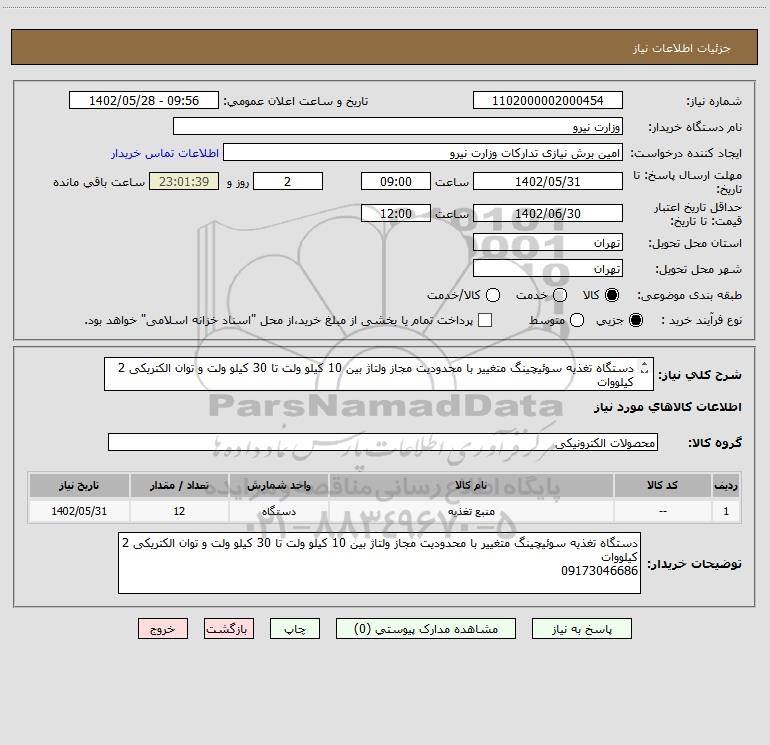770x745 pixels.
Task: Click the row number 1 cell
Action: (726, 511)
